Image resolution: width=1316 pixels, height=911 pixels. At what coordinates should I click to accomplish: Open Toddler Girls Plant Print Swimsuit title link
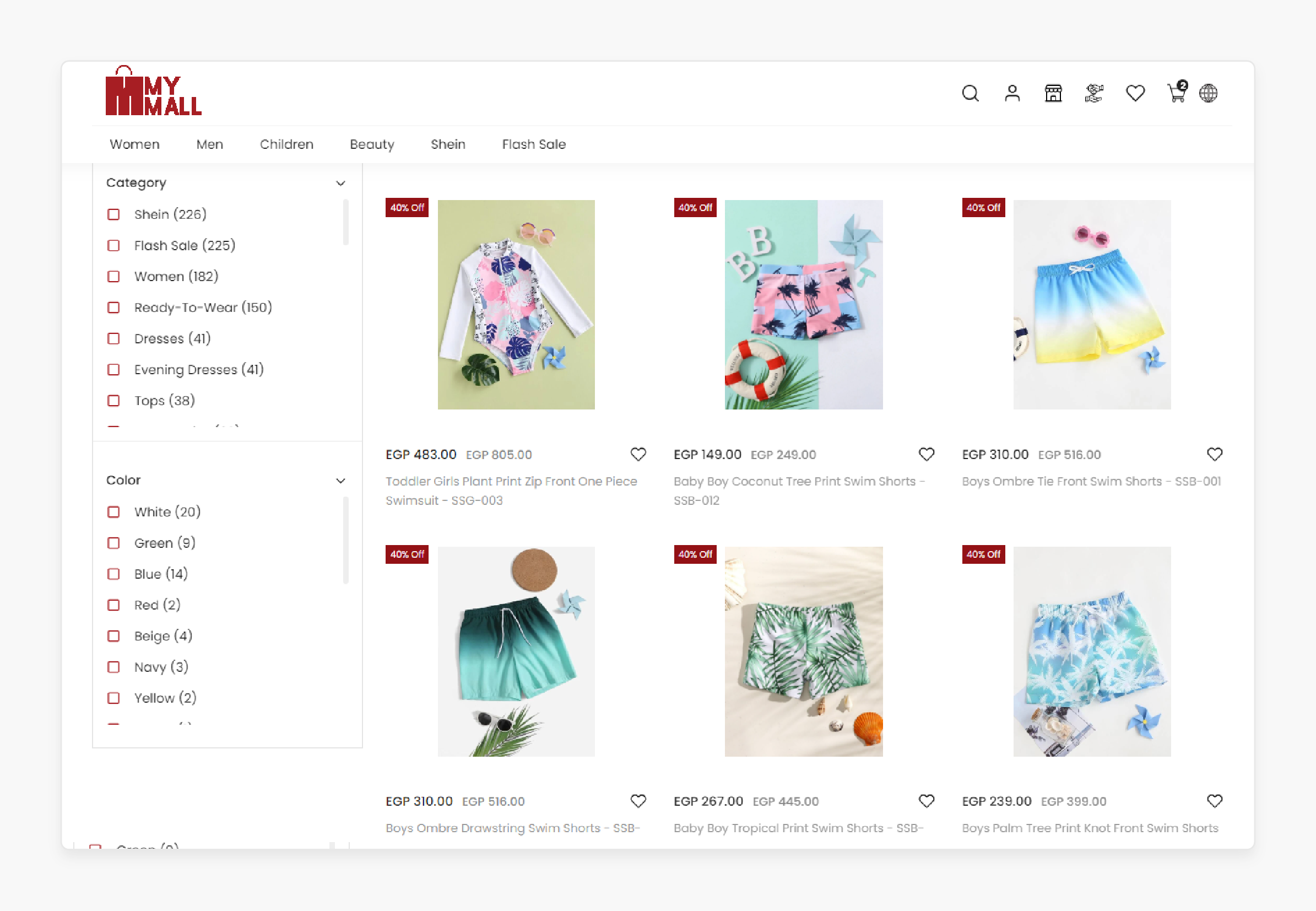click(x=511, y=491)
